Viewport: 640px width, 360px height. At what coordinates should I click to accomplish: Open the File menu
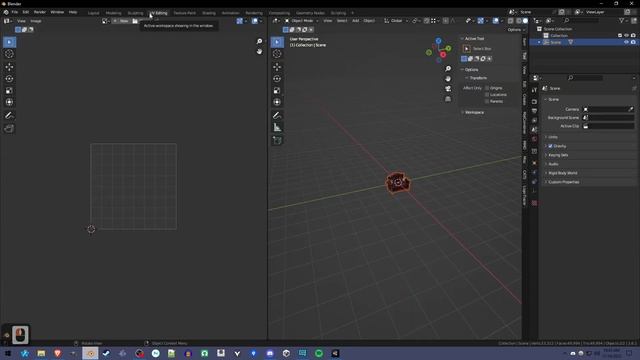[x=15, y=12]
